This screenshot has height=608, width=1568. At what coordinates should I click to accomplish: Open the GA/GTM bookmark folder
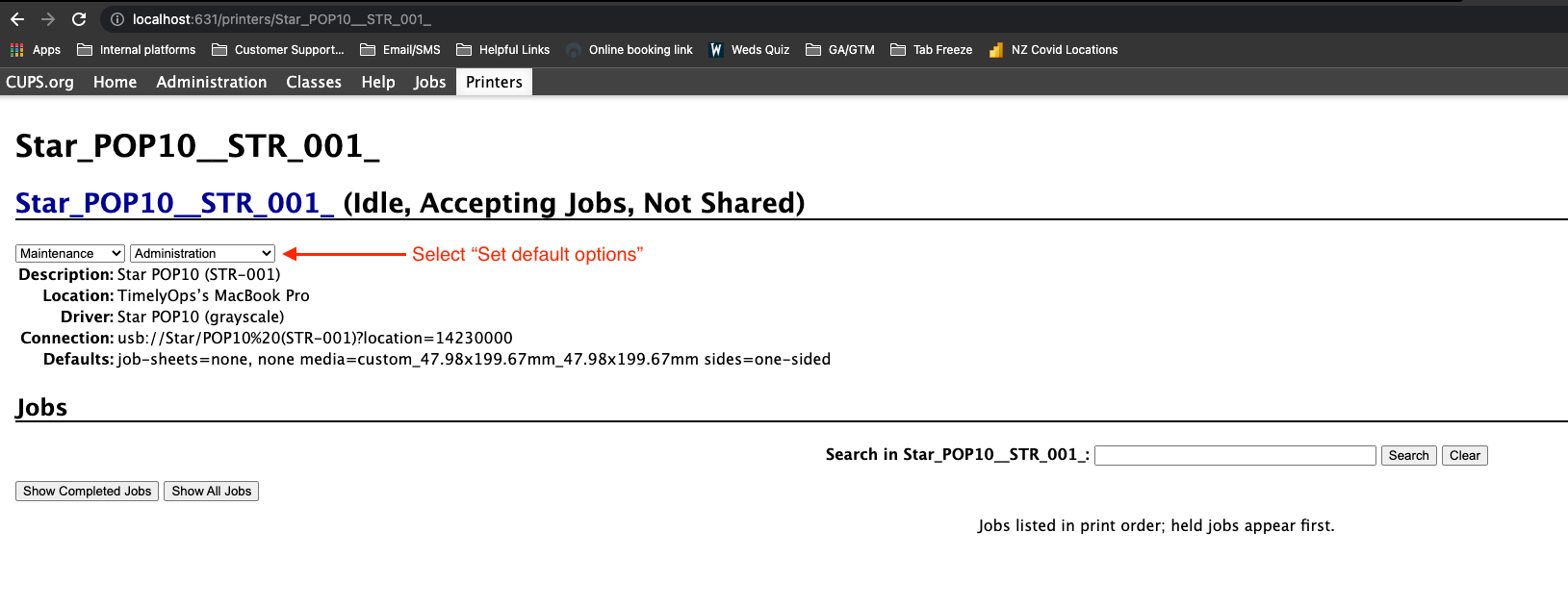click(840, 50)
